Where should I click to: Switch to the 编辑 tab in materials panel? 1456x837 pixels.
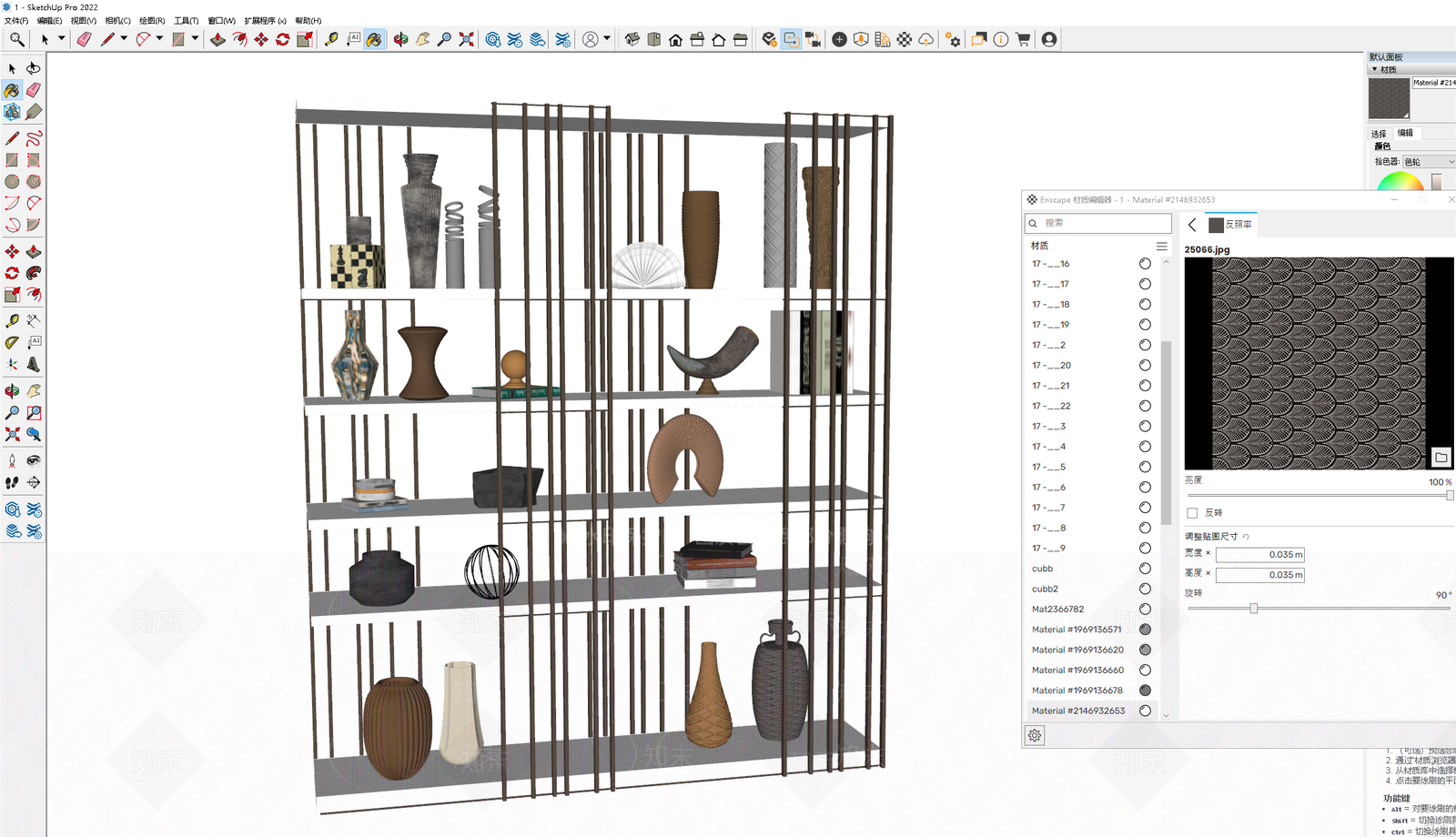(x=1406, y=133)
